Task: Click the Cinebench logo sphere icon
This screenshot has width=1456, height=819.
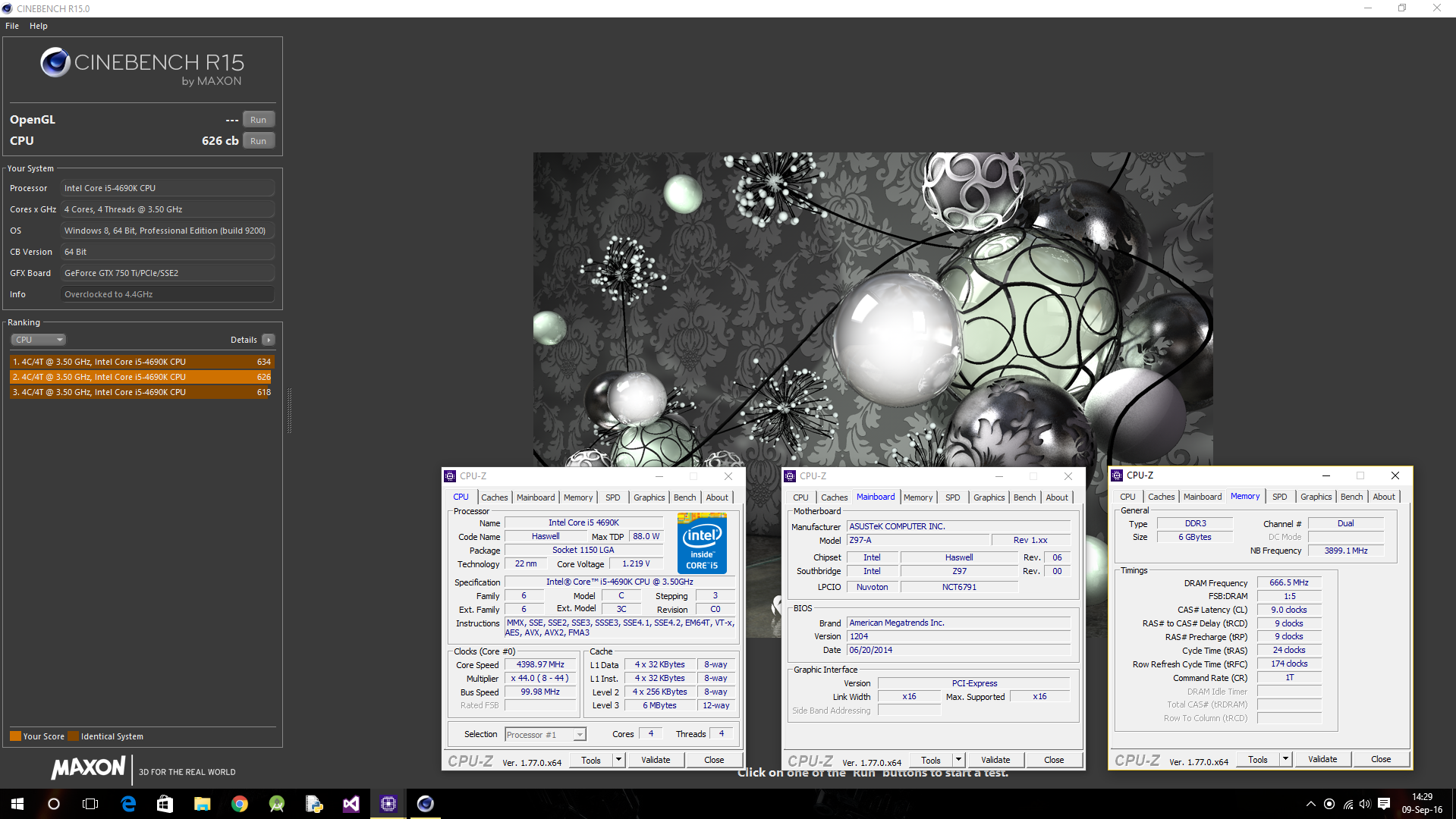Action: click(55, 62)
